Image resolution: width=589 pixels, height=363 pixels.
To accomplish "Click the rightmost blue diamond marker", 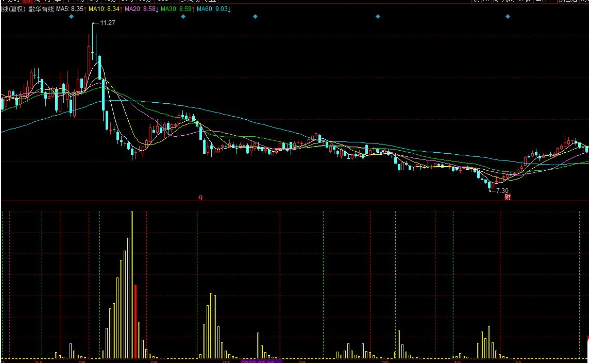I will point(507,17).
